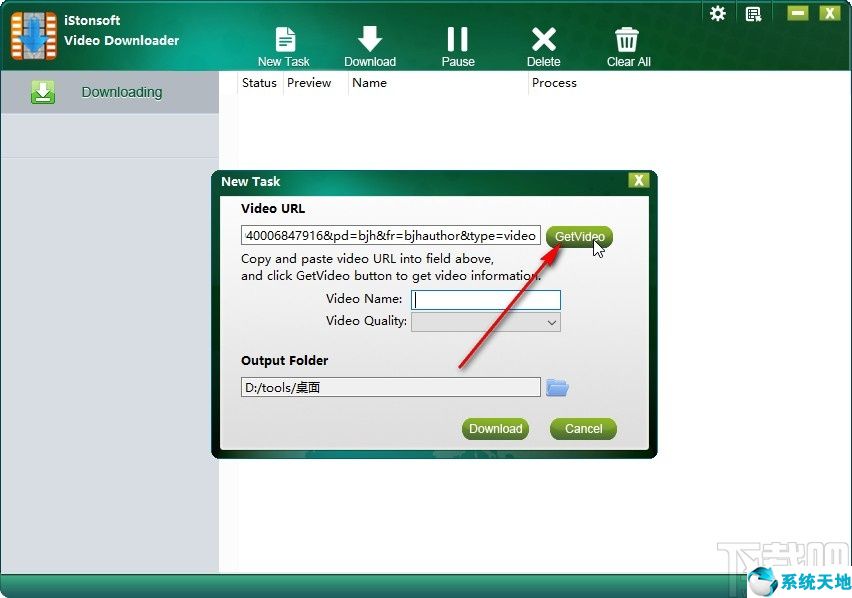Screen dimensions: 852x598
Task: Open the task list icon near the gear
Action: tap(753, 13)
